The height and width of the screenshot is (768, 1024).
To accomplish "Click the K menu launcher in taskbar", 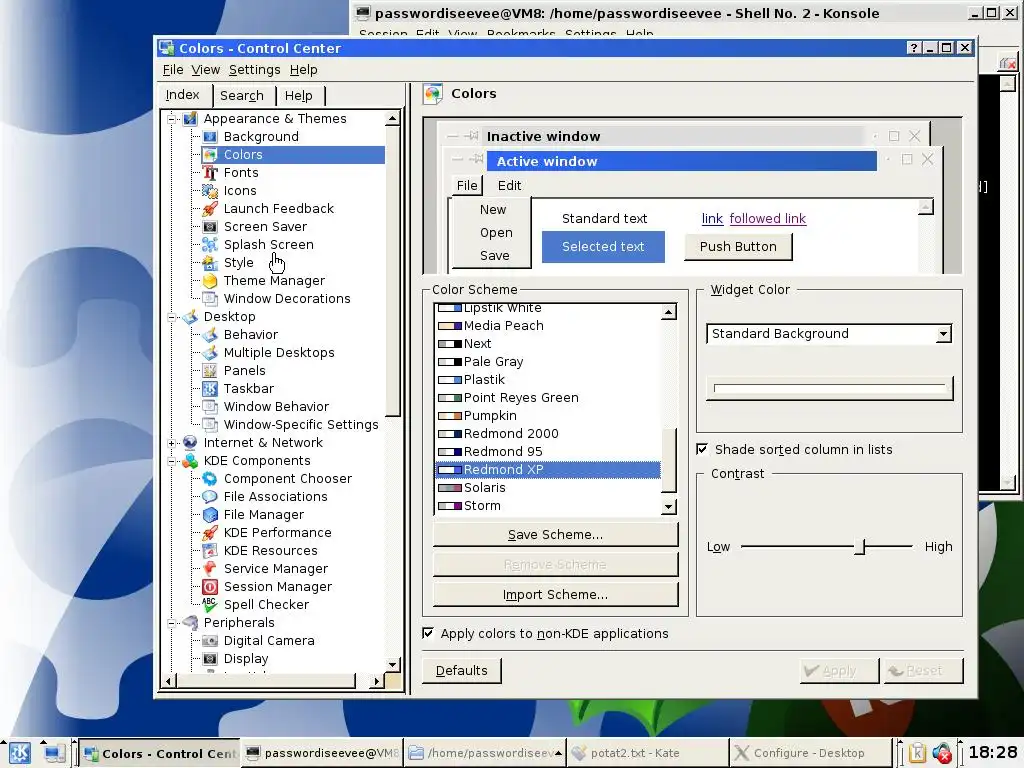I will (x=19, y=753).
